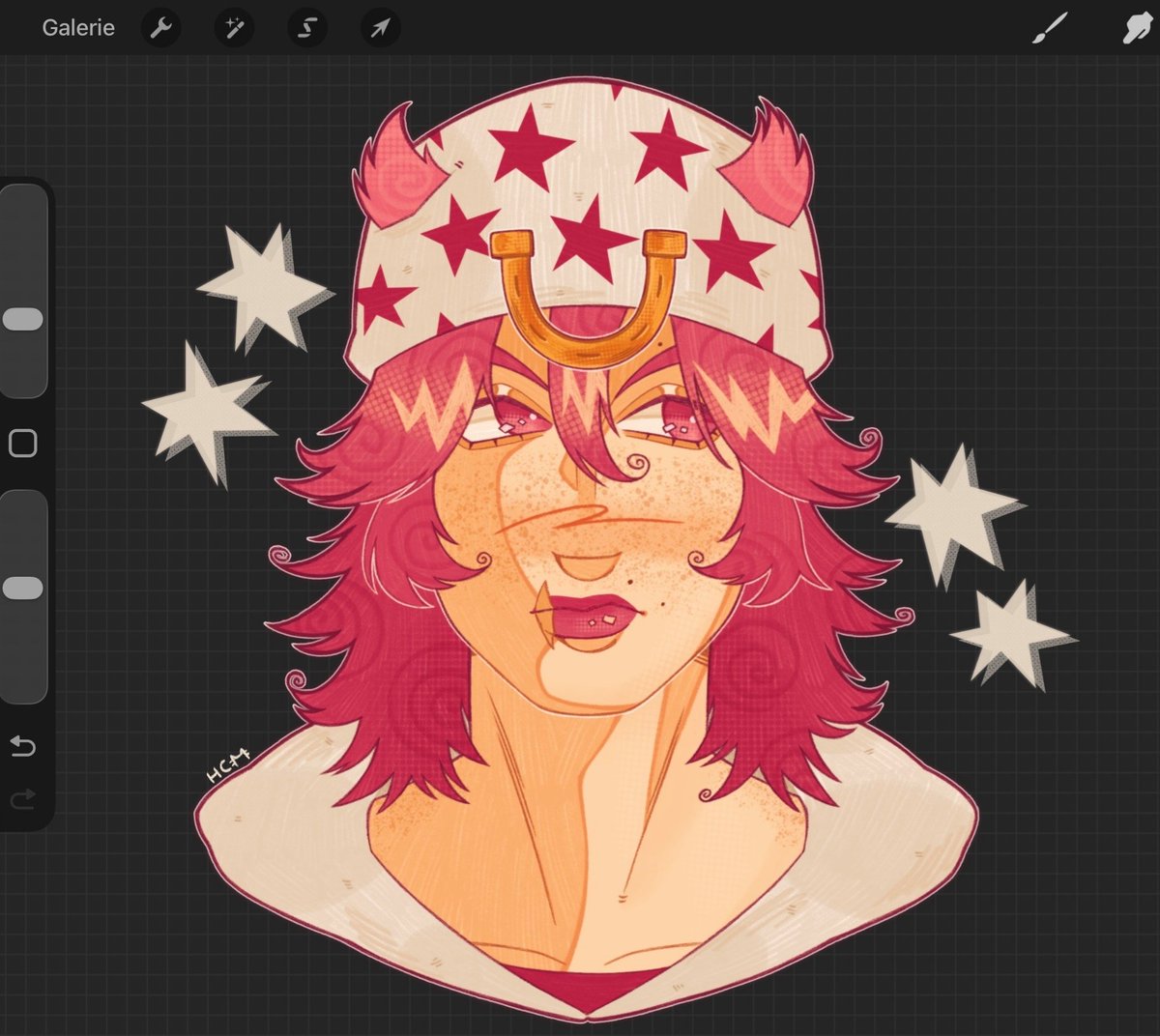The width and height of the screenshot is (1160, 1036).
Task: Open the Galerie view
Action: [x=78, y=27]
